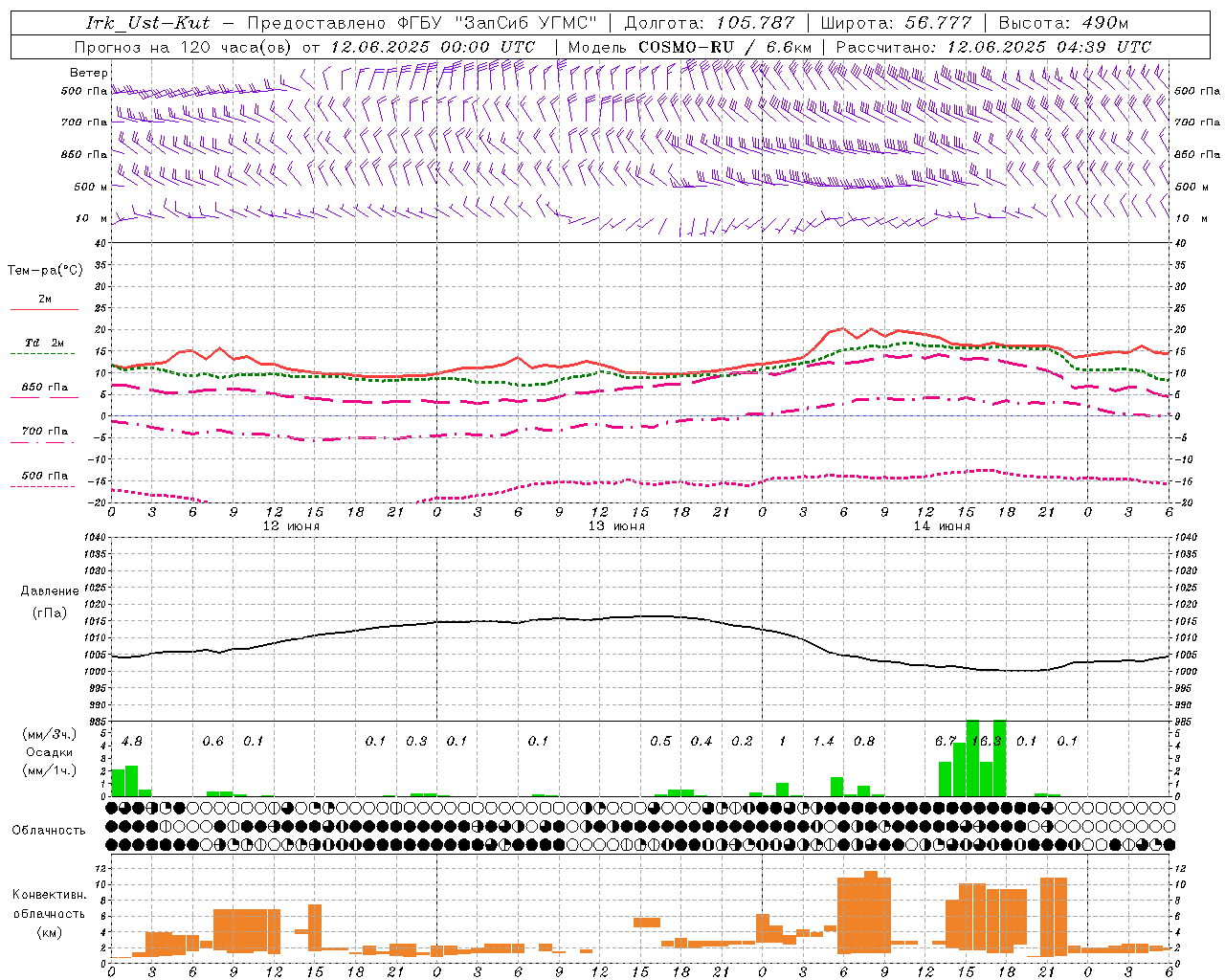Viewport: 1225px width, 980px height.
Task: Click the Ветер panel label
Action: tap(88, 73)
